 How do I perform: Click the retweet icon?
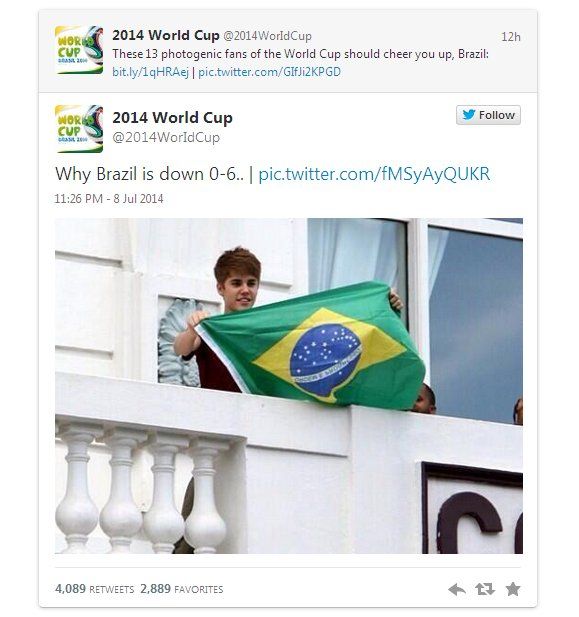tap(485, 589)
